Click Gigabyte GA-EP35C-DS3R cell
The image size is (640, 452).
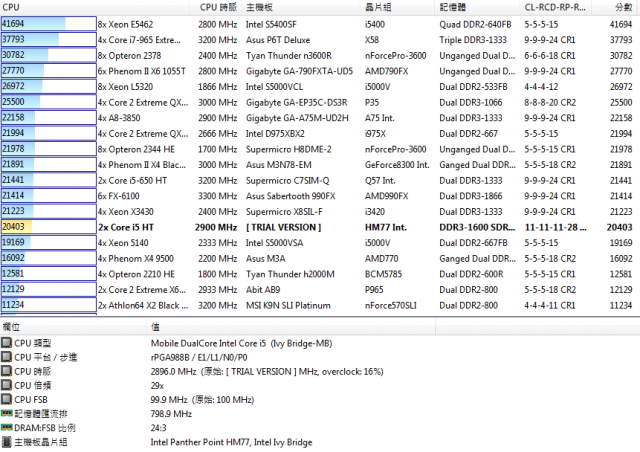click(x=296, y=102)
